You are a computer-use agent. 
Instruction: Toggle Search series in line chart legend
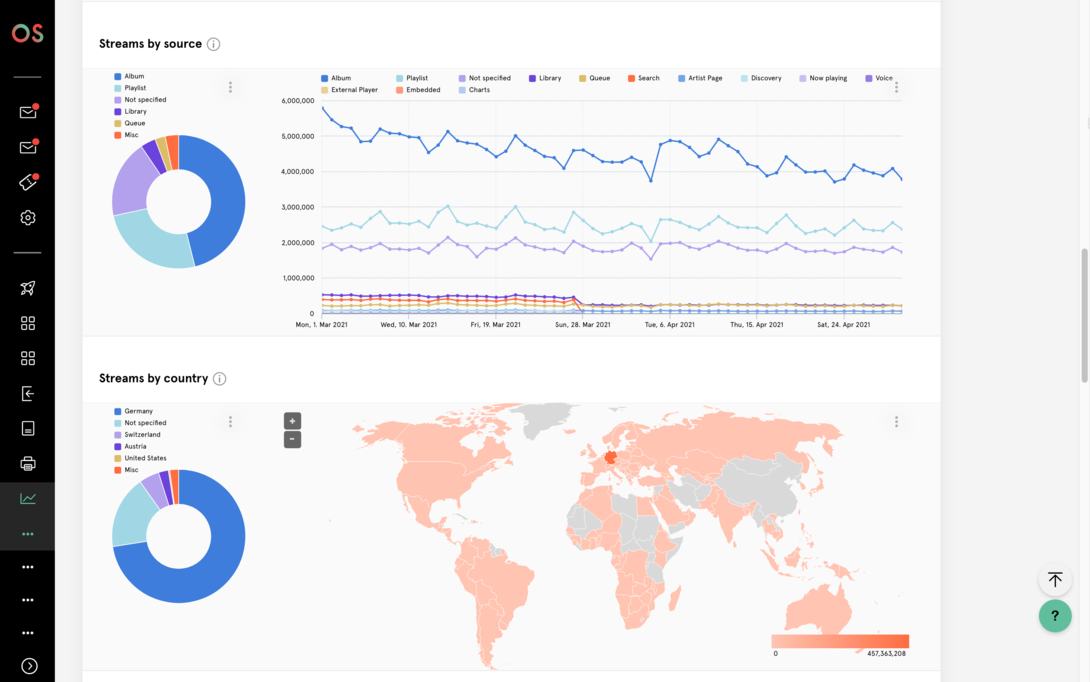pos(643,78)
